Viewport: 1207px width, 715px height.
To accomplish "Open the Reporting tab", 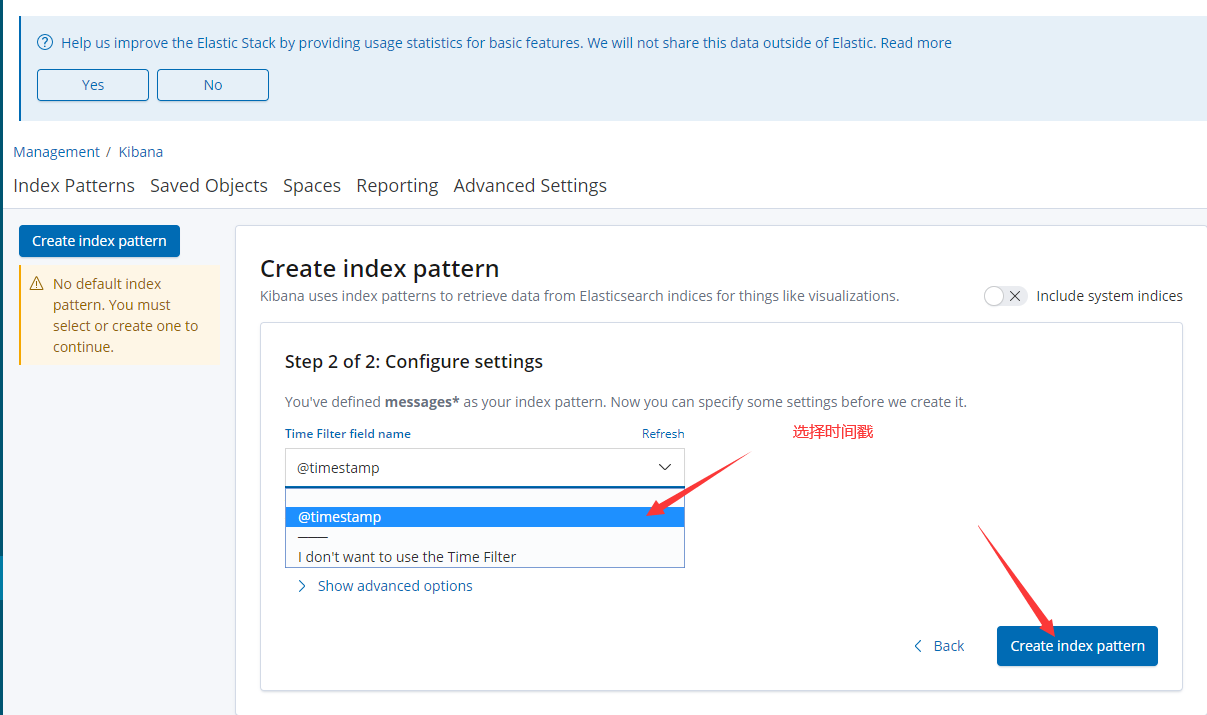I will [397, 185].
